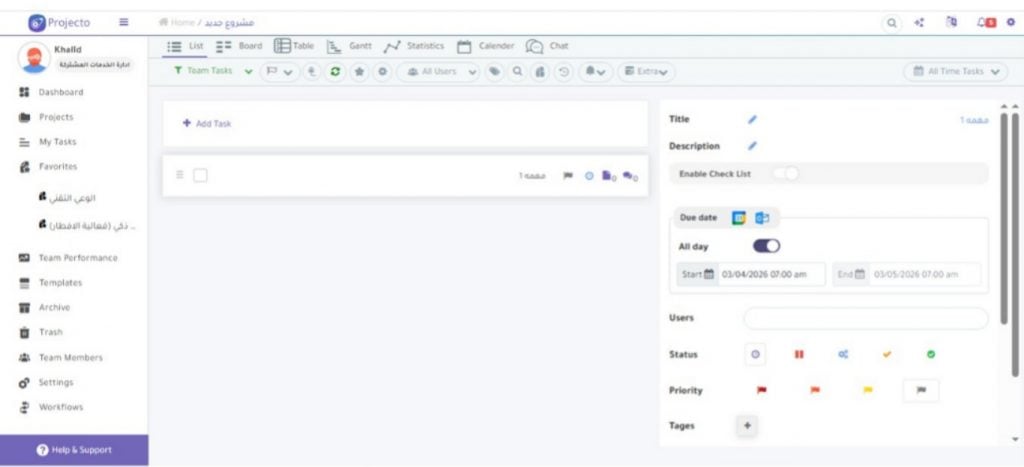
Task: Open Help & Support
Action: (74, 450)
